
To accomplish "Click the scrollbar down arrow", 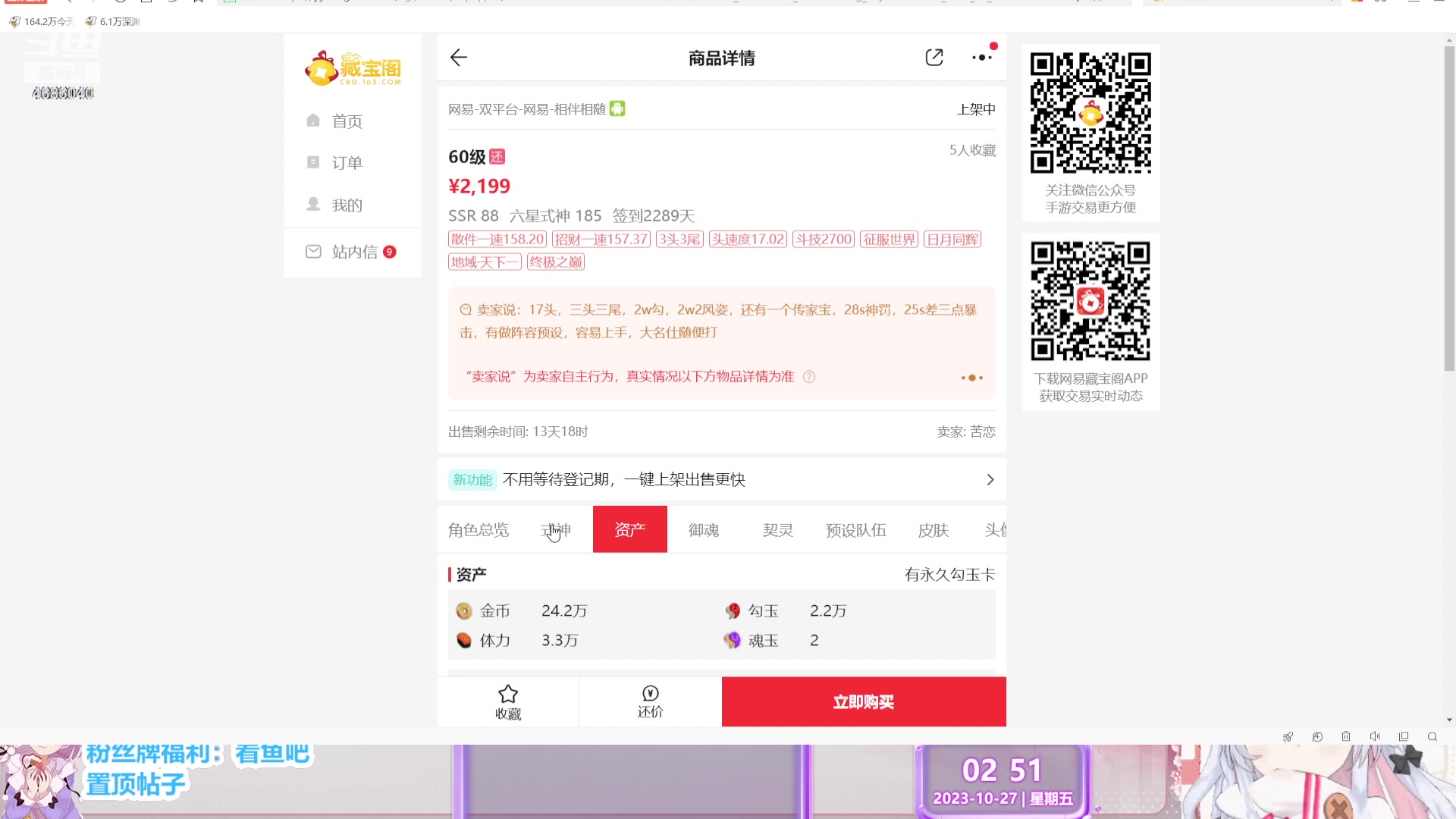I will tap(1450, 720).
